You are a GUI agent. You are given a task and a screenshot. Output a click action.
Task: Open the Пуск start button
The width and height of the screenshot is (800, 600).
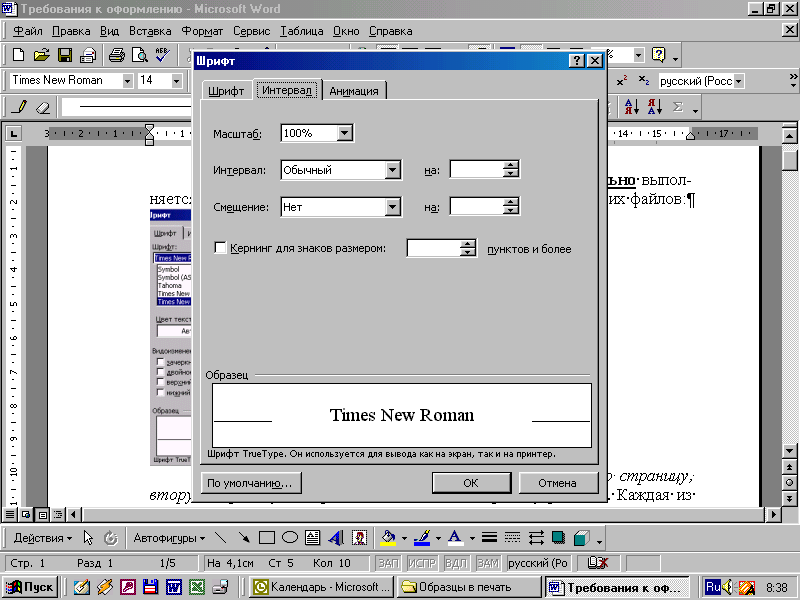(x=30, y=587)
